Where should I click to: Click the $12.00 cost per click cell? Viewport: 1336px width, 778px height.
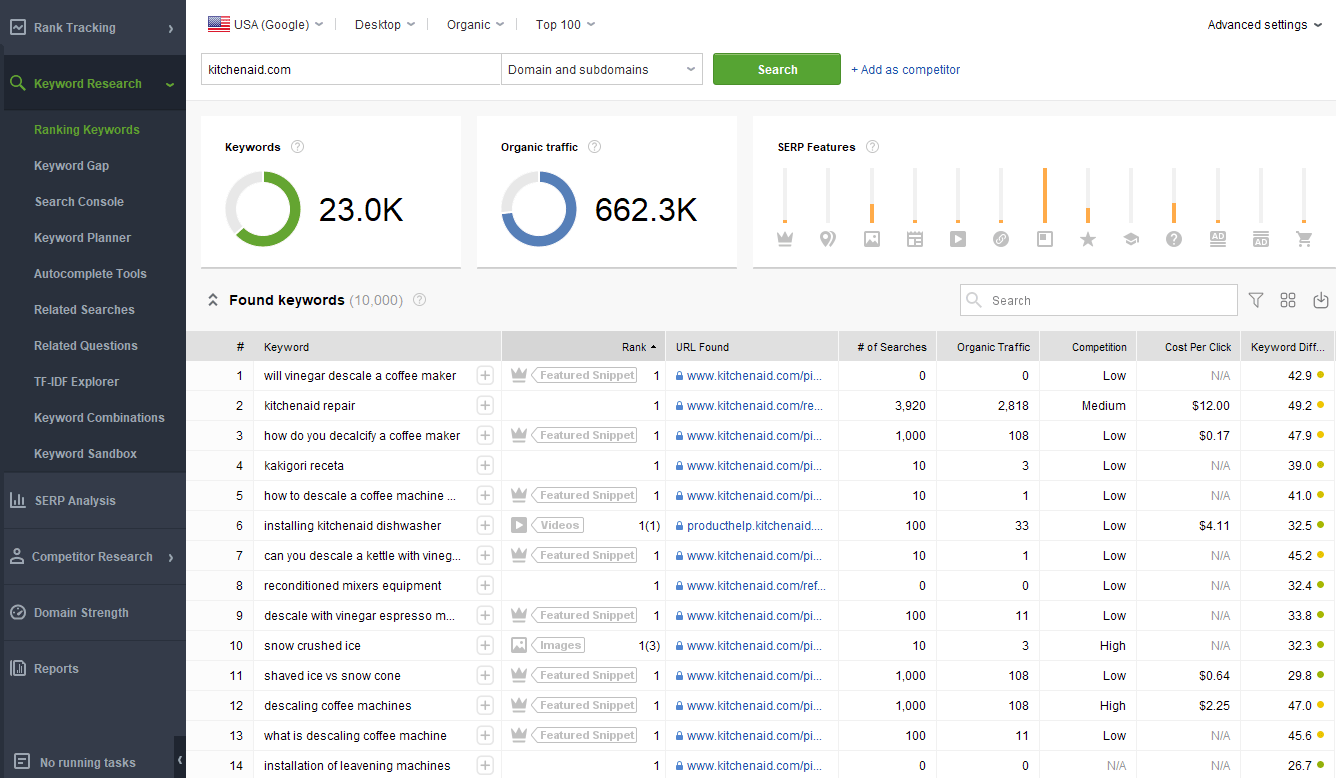pos(1189,406)
